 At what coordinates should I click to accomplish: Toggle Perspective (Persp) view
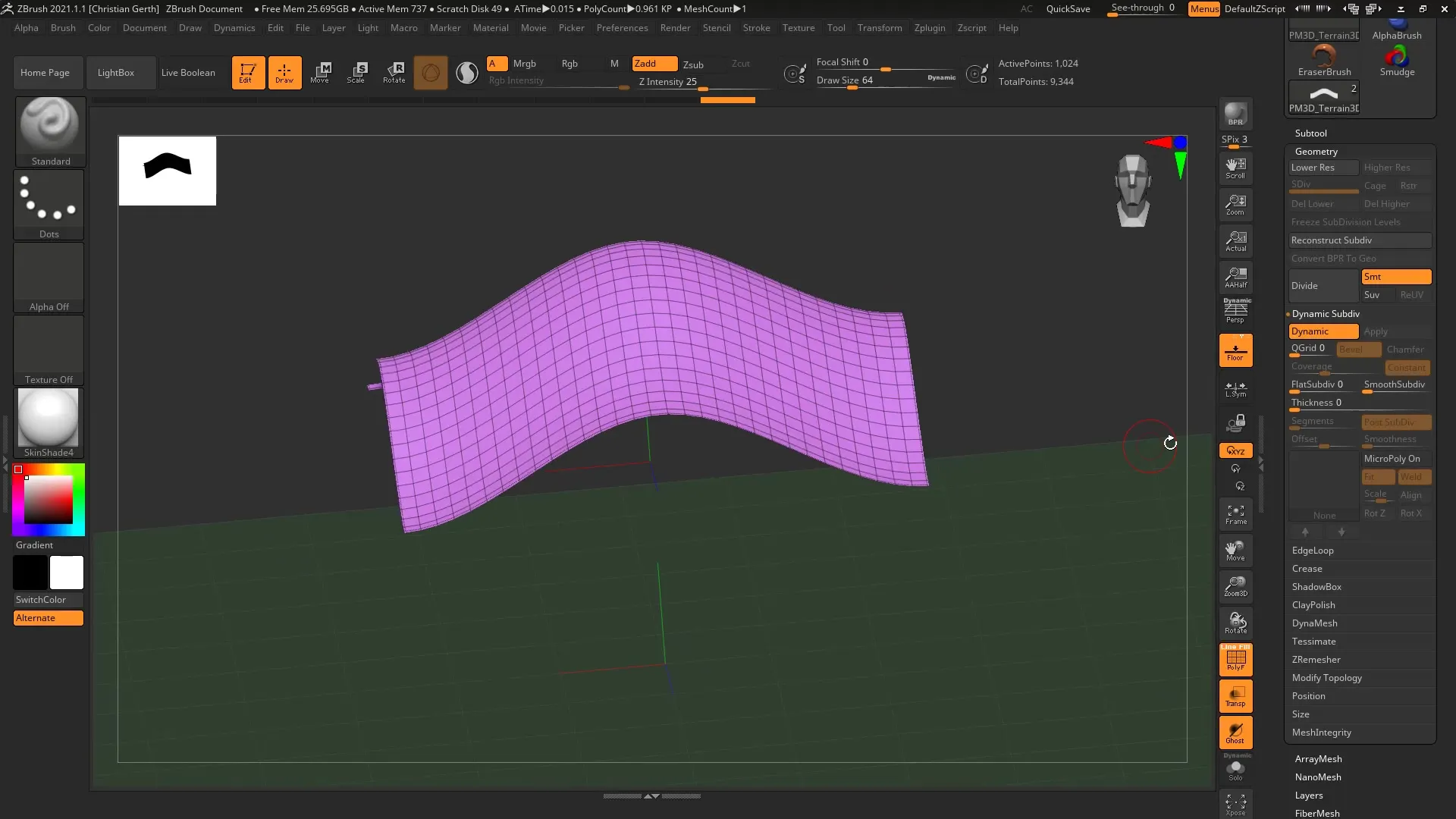1235,311
